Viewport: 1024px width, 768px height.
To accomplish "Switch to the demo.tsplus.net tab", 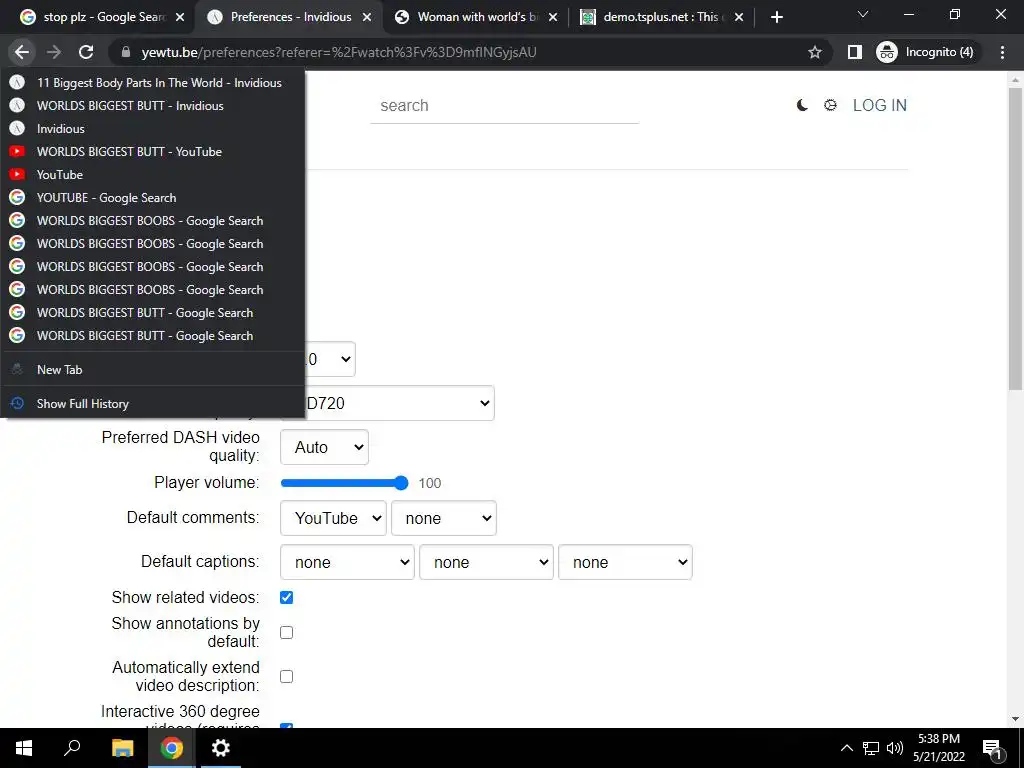I will point(661,17).
